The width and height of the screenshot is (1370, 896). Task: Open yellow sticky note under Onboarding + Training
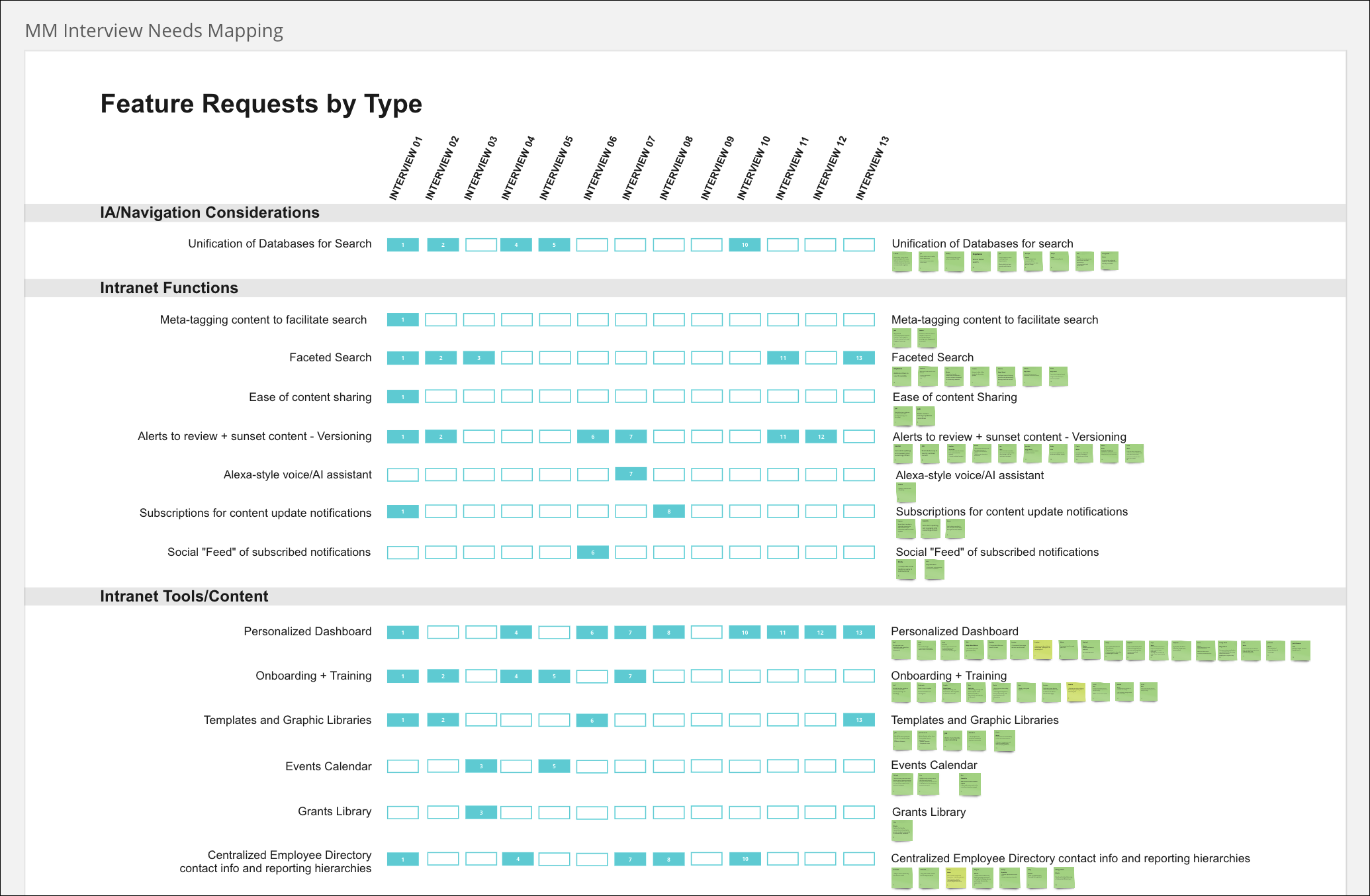click(x=1075, y=692)
